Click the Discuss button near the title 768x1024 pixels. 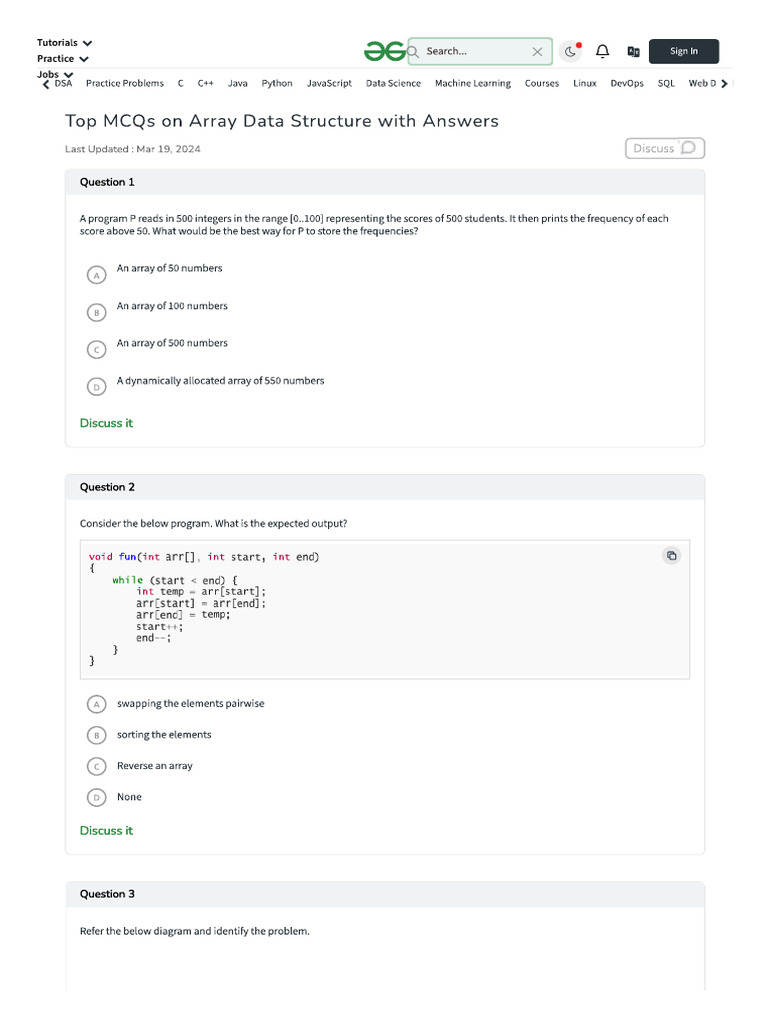[x=664, y=148]
